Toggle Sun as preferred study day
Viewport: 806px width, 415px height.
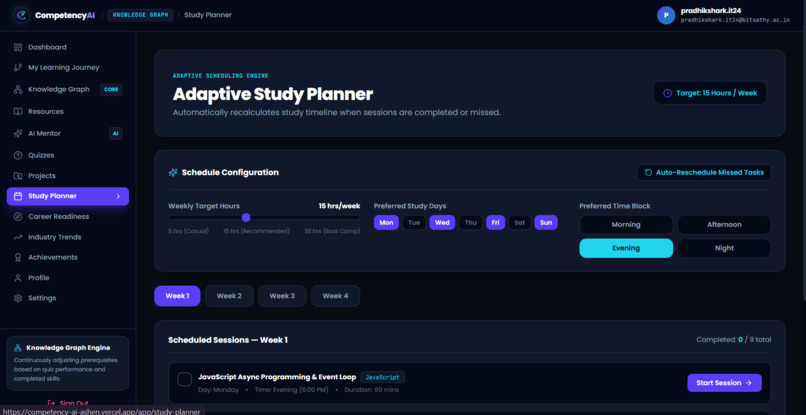pyautogui.click(x=546, y=223)
